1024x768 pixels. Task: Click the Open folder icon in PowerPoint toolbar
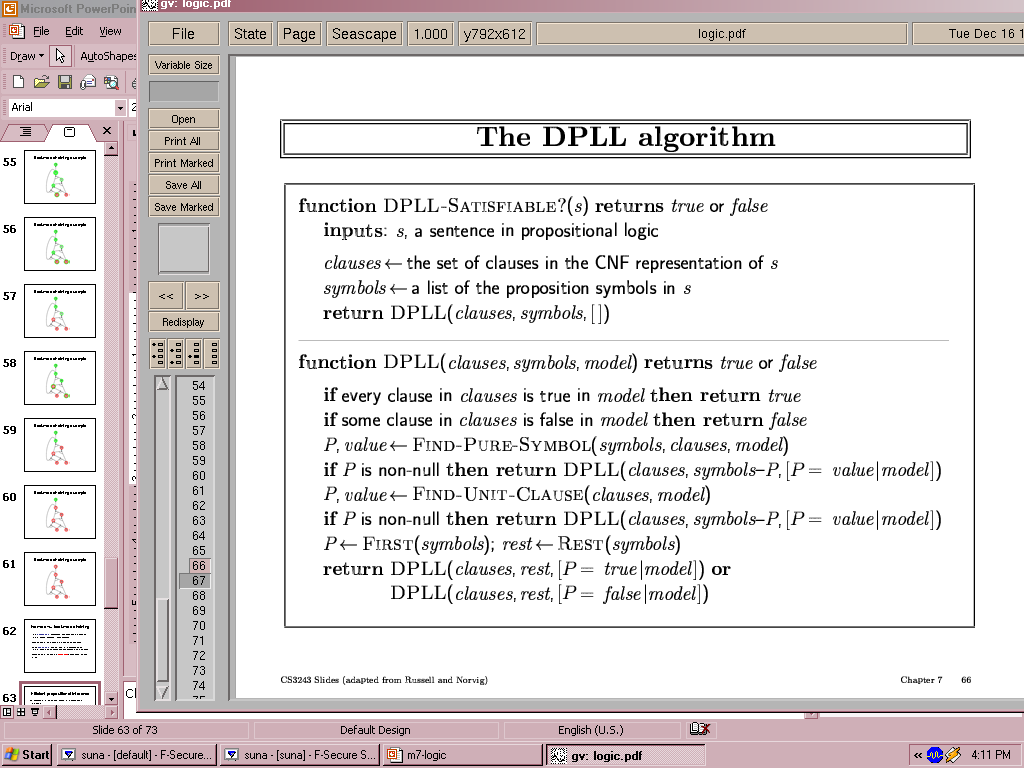pos(41,82)
